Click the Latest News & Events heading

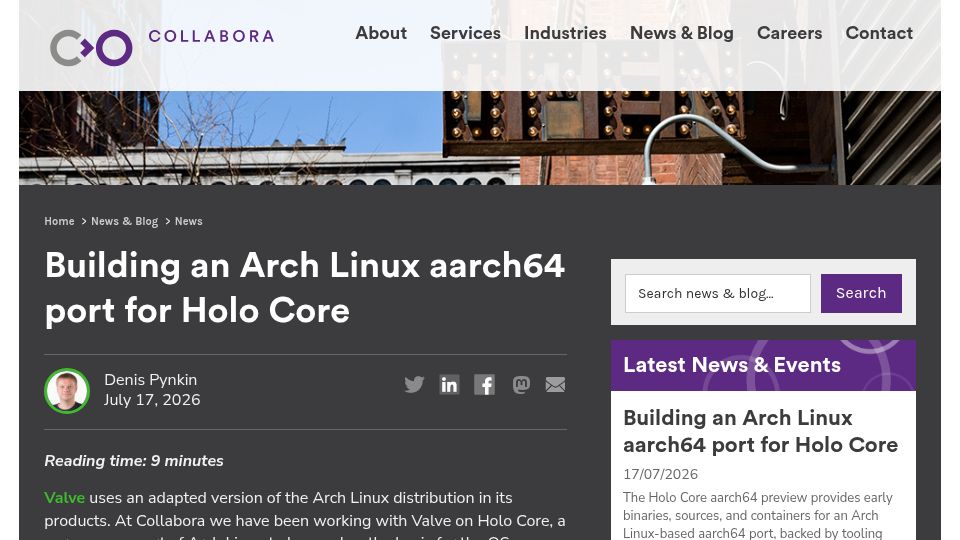click(732, 365)
